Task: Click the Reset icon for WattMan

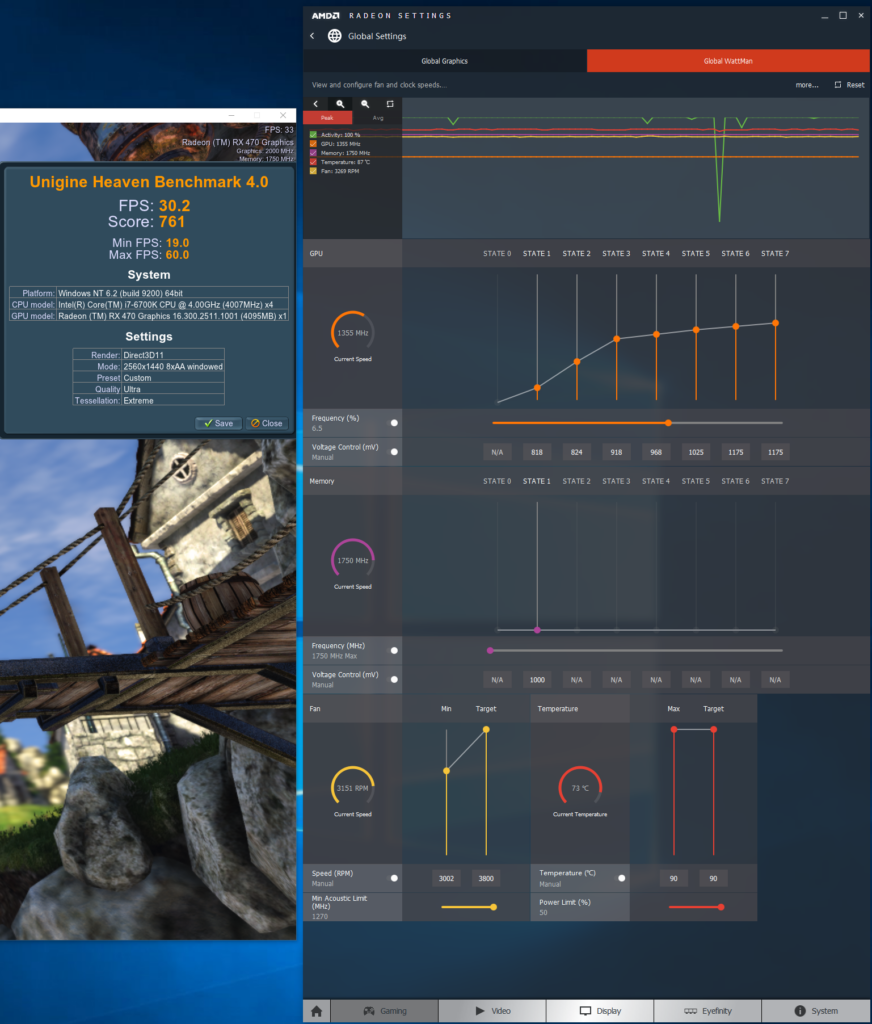Action: tap(838, 85)
